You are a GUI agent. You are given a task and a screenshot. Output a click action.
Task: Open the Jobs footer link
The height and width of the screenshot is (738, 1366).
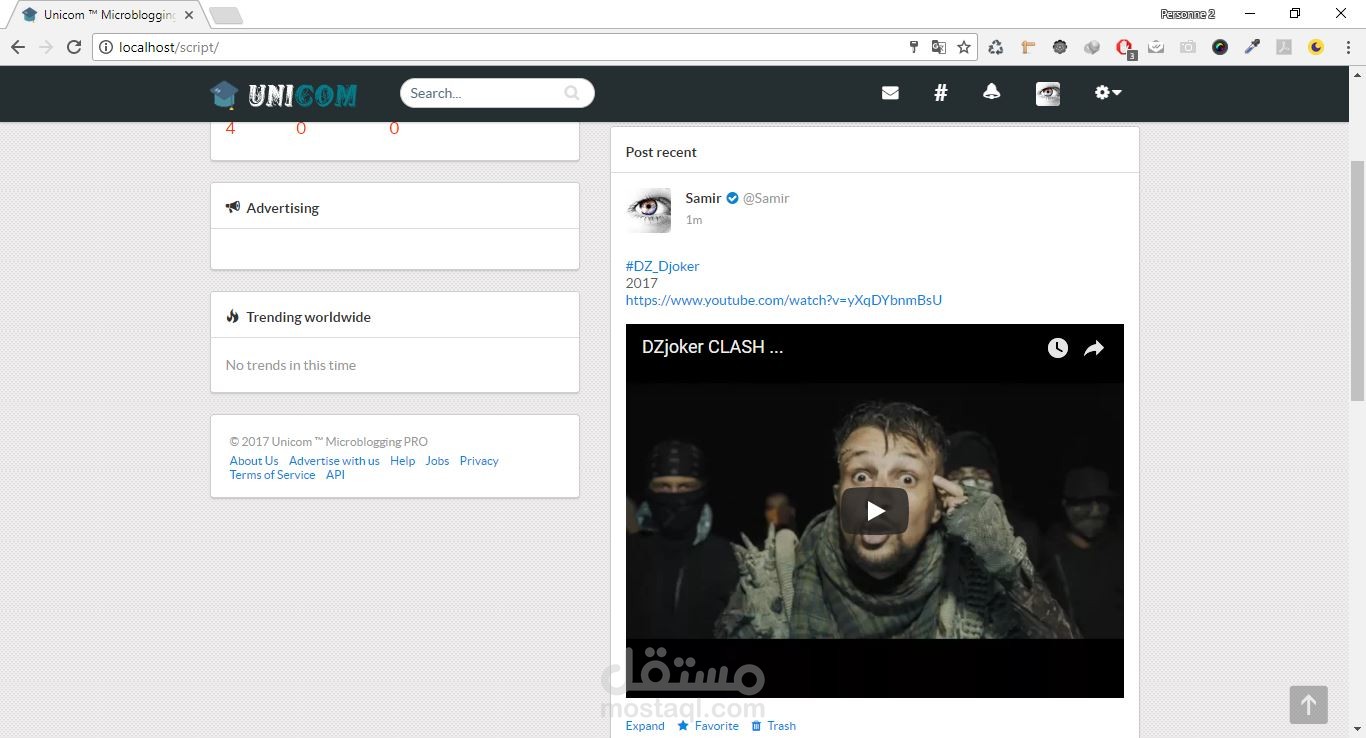point(437,461)
